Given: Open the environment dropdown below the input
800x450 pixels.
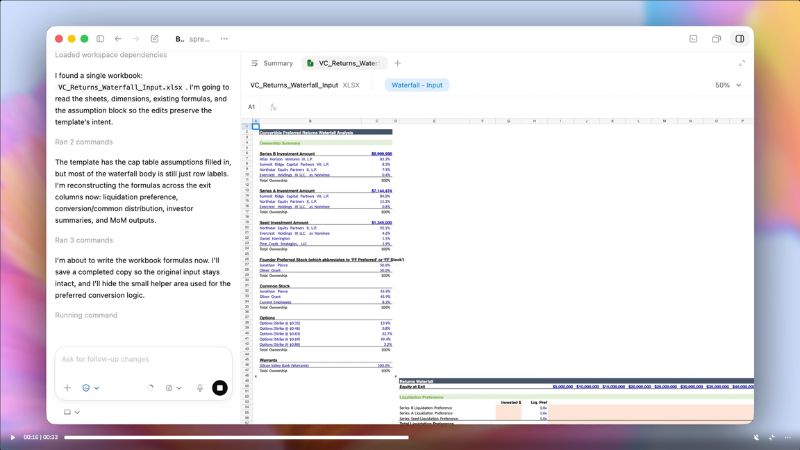Looking at the screenshot, I should pos(72,412).
